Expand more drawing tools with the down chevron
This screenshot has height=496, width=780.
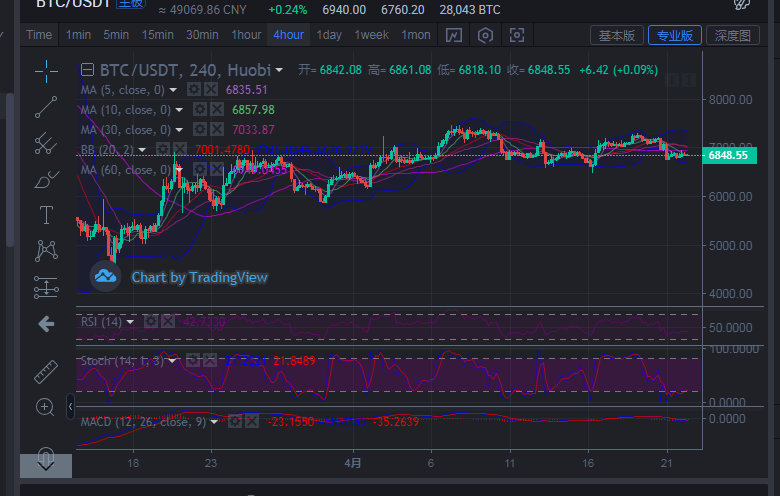46,466
